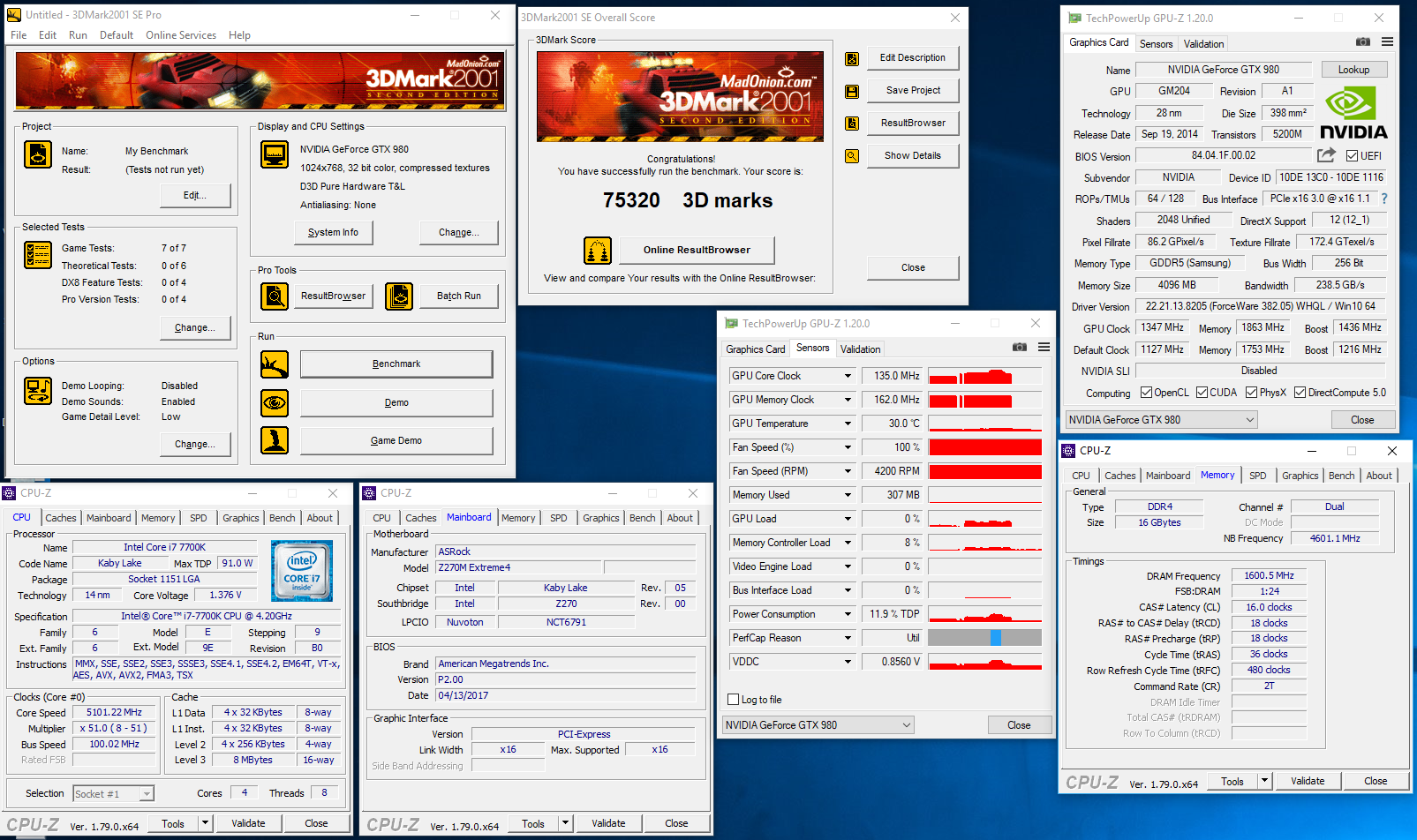
Task: Open the Tools dropdown arrow in CPU-Z Memory window
Action: point(1264,781)
